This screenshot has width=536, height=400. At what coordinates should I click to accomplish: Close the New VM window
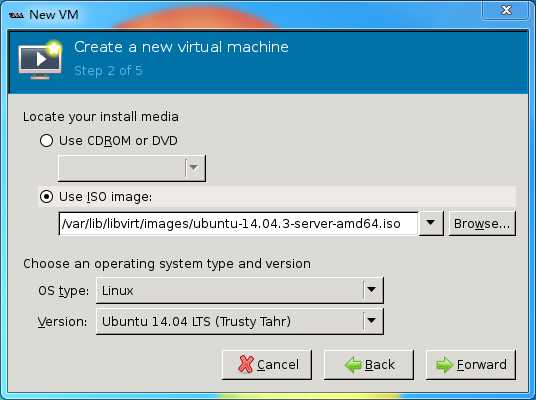click(x=506, y=10)
